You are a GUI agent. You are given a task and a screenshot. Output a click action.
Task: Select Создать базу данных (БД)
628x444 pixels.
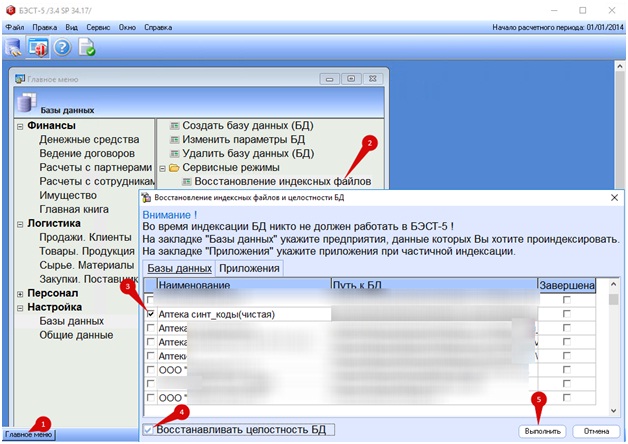tap(248, 126)
